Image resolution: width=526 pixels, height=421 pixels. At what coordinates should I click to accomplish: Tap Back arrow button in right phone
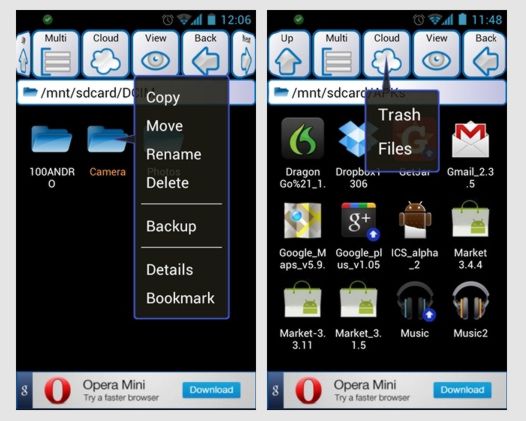pos(485,54)
